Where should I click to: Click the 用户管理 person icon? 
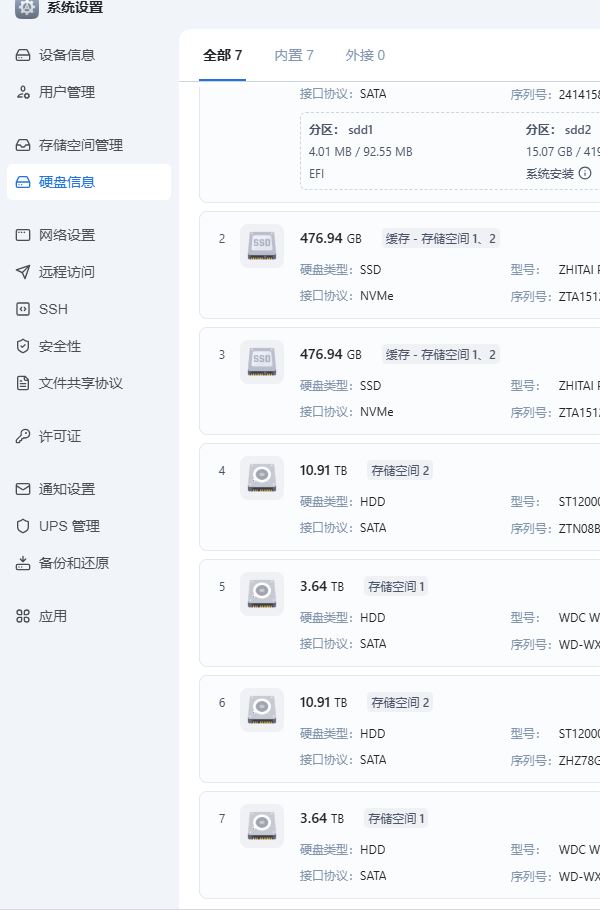23,92
